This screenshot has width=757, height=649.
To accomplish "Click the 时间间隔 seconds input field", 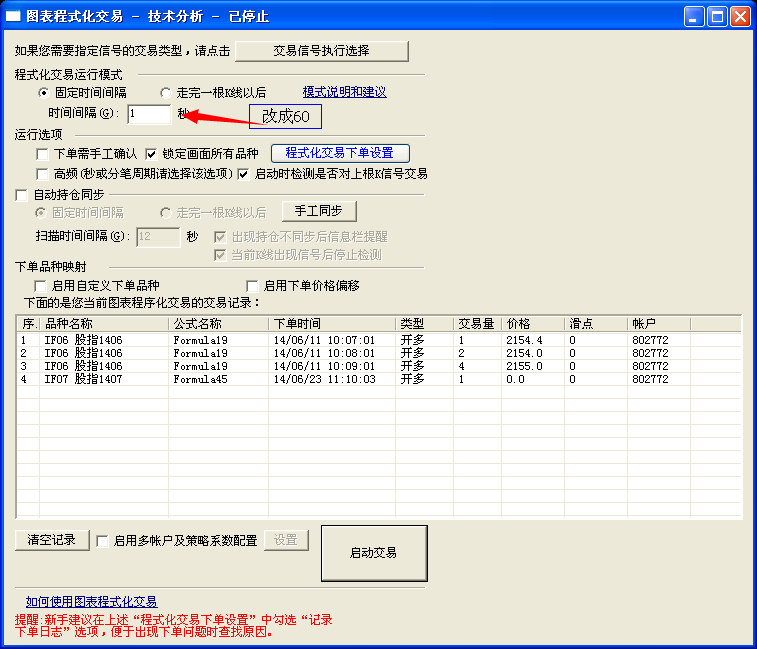I will 149,114.
